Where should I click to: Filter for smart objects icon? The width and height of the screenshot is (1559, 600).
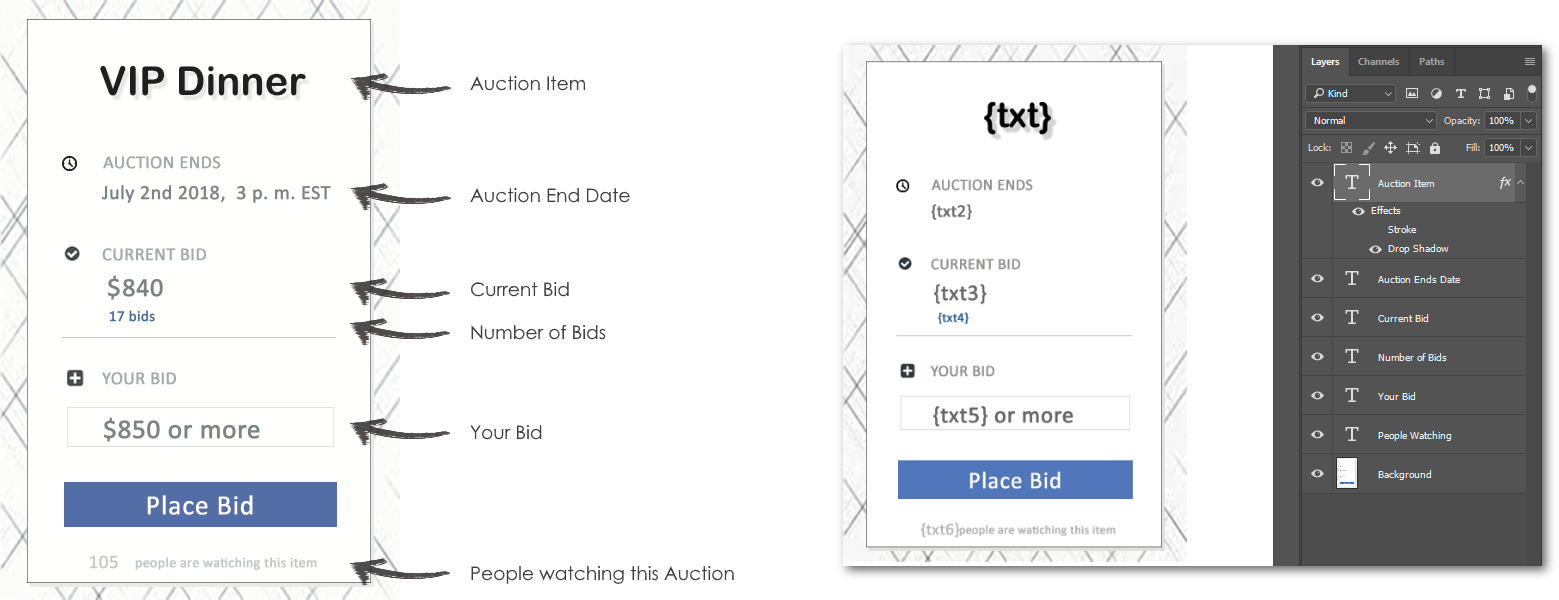click(1507, 93)
